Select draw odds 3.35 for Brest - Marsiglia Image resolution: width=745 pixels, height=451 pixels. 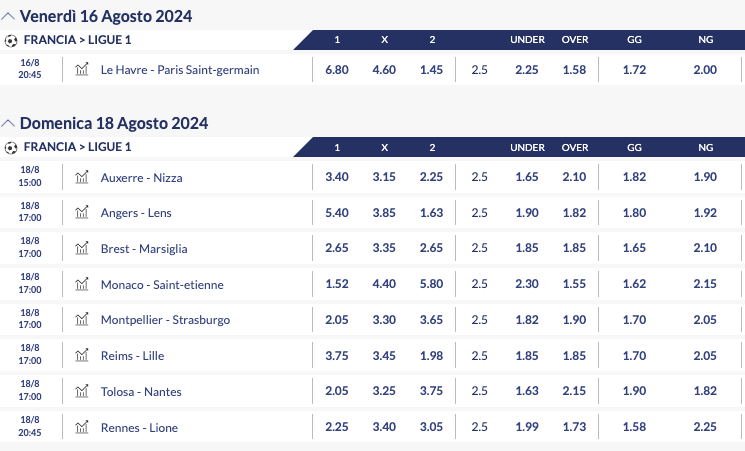pos(385,248)
